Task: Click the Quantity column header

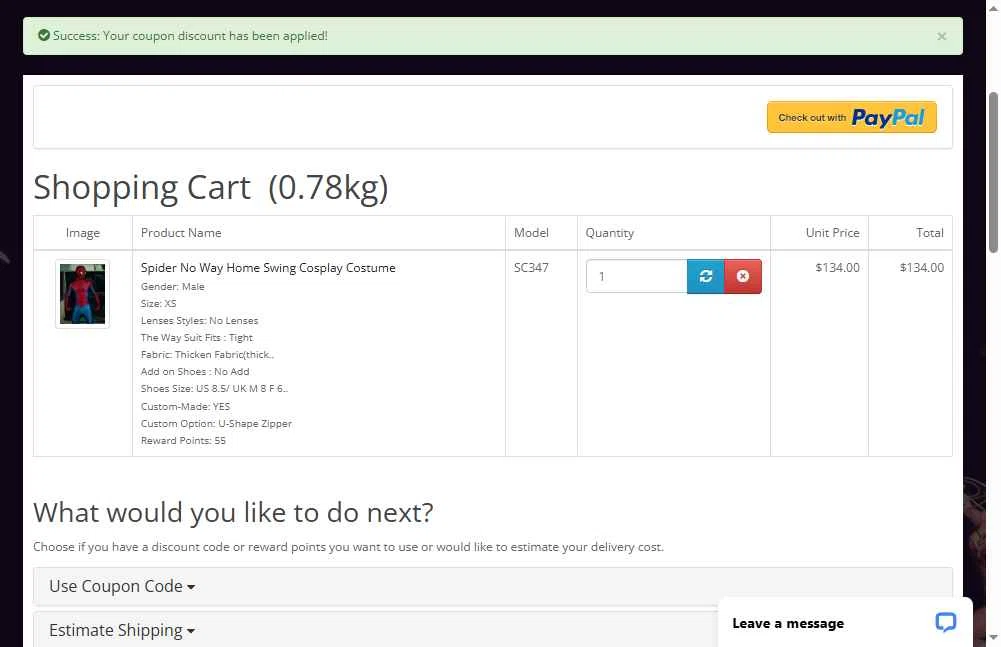Action: click(x=610, y=233)
